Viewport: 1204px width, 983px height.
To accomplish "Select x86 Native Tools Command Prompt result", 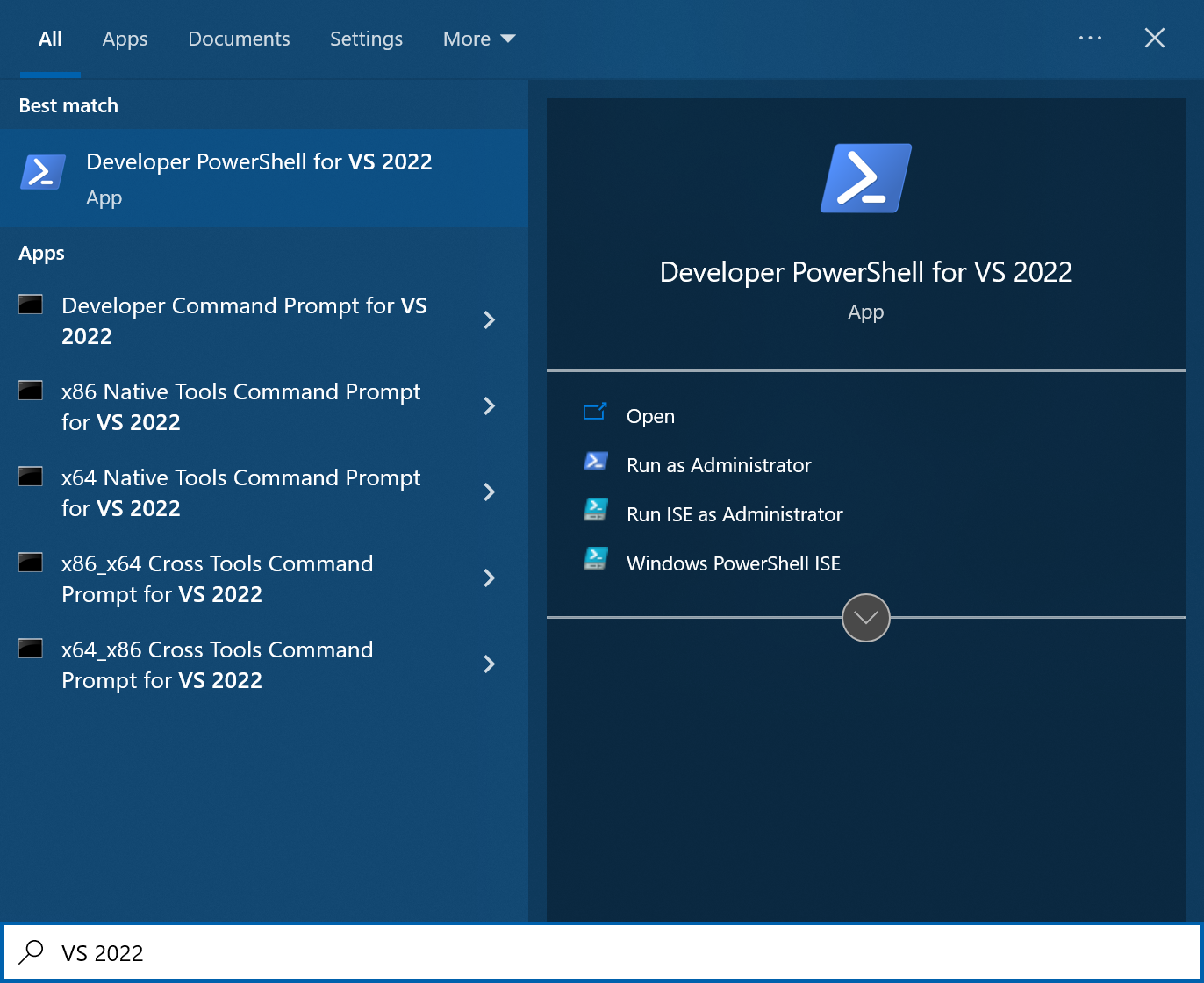I will coord(264,406).
